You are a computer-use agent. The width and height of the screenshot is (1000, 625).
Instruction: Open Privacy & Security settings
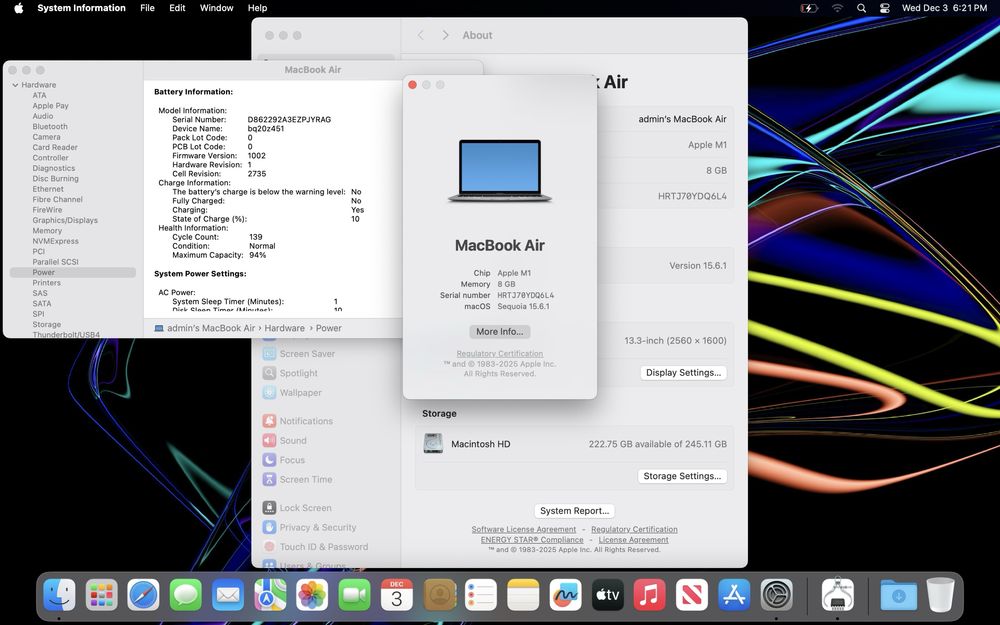309,527
